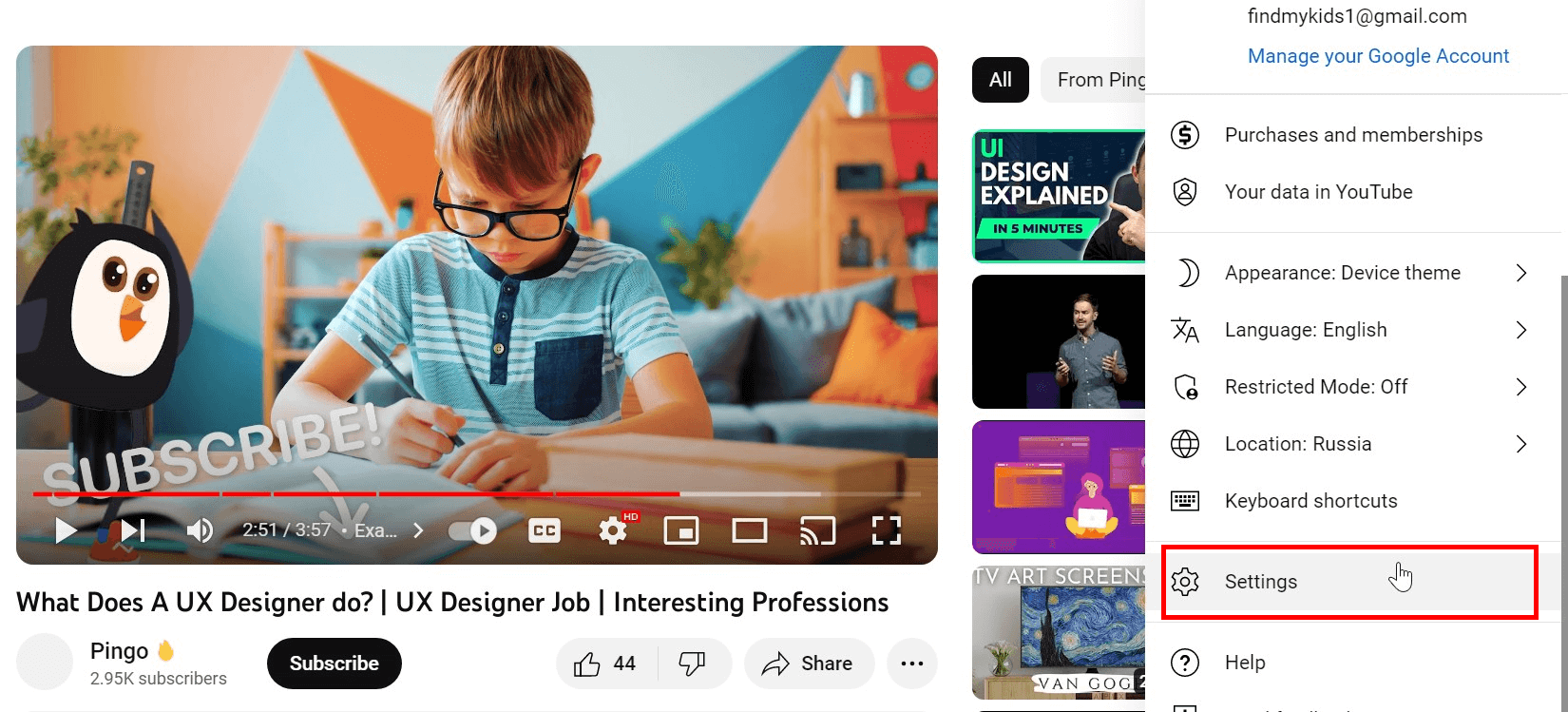Select Keyboard shortcuts menu entry

1310,501
